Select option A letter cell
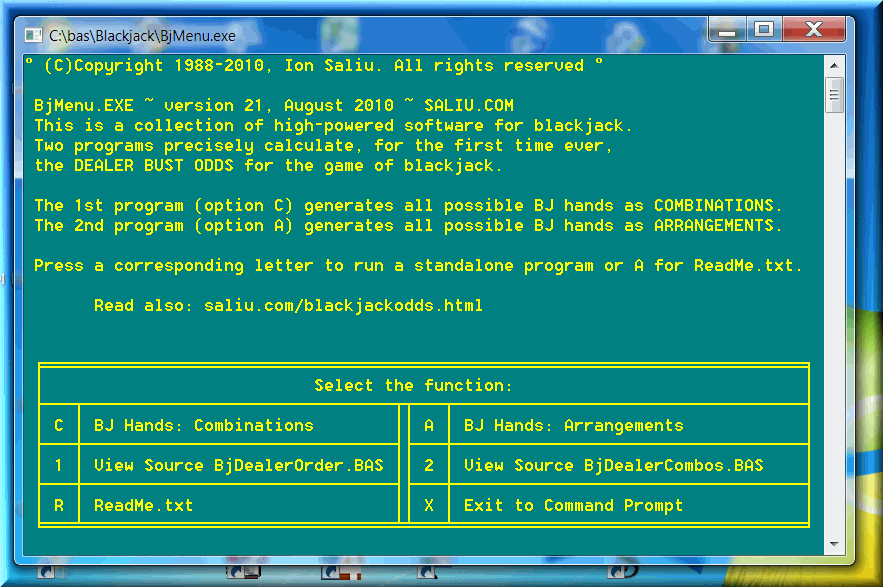Image resolution: width=883 pixels, height=587 pixels. click(429, 425)
